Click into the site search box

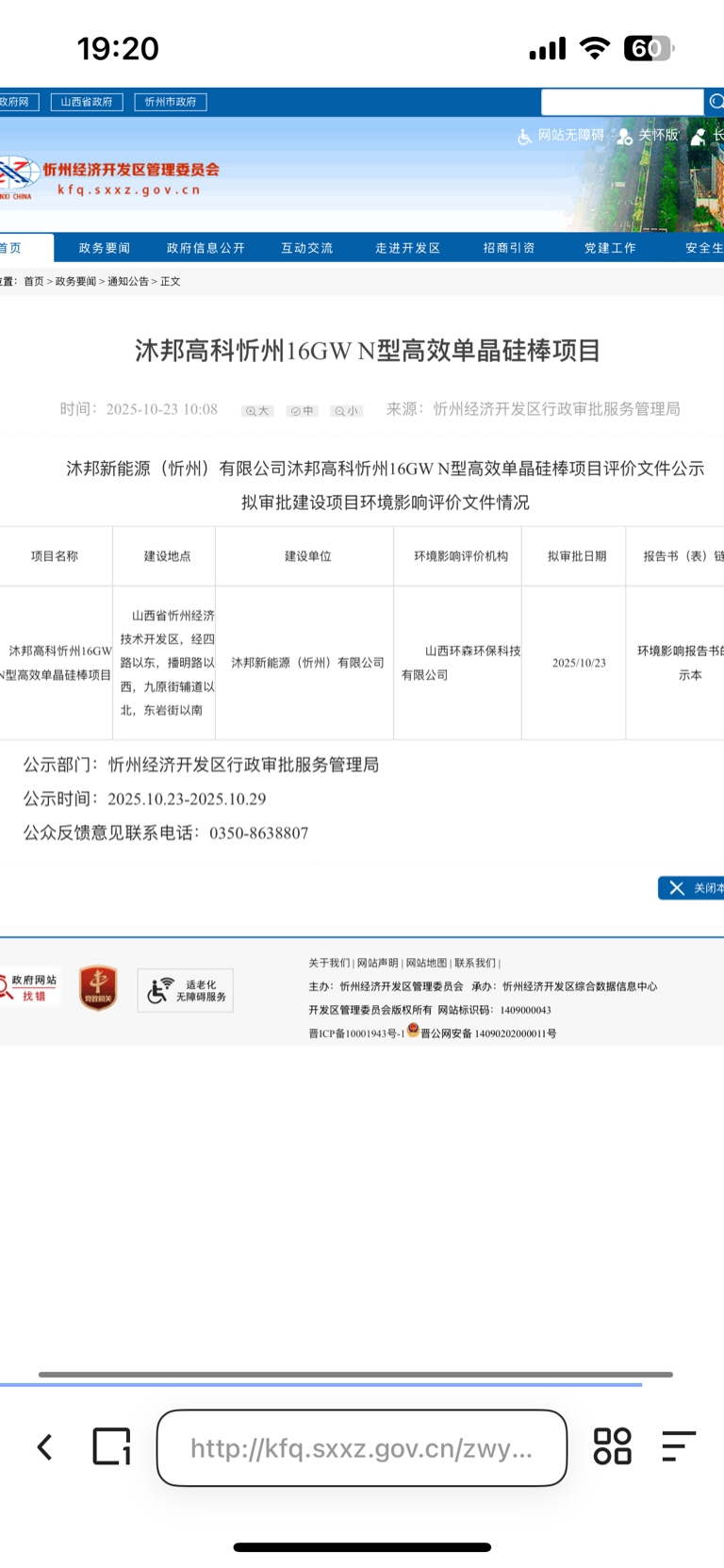(622, 101)
